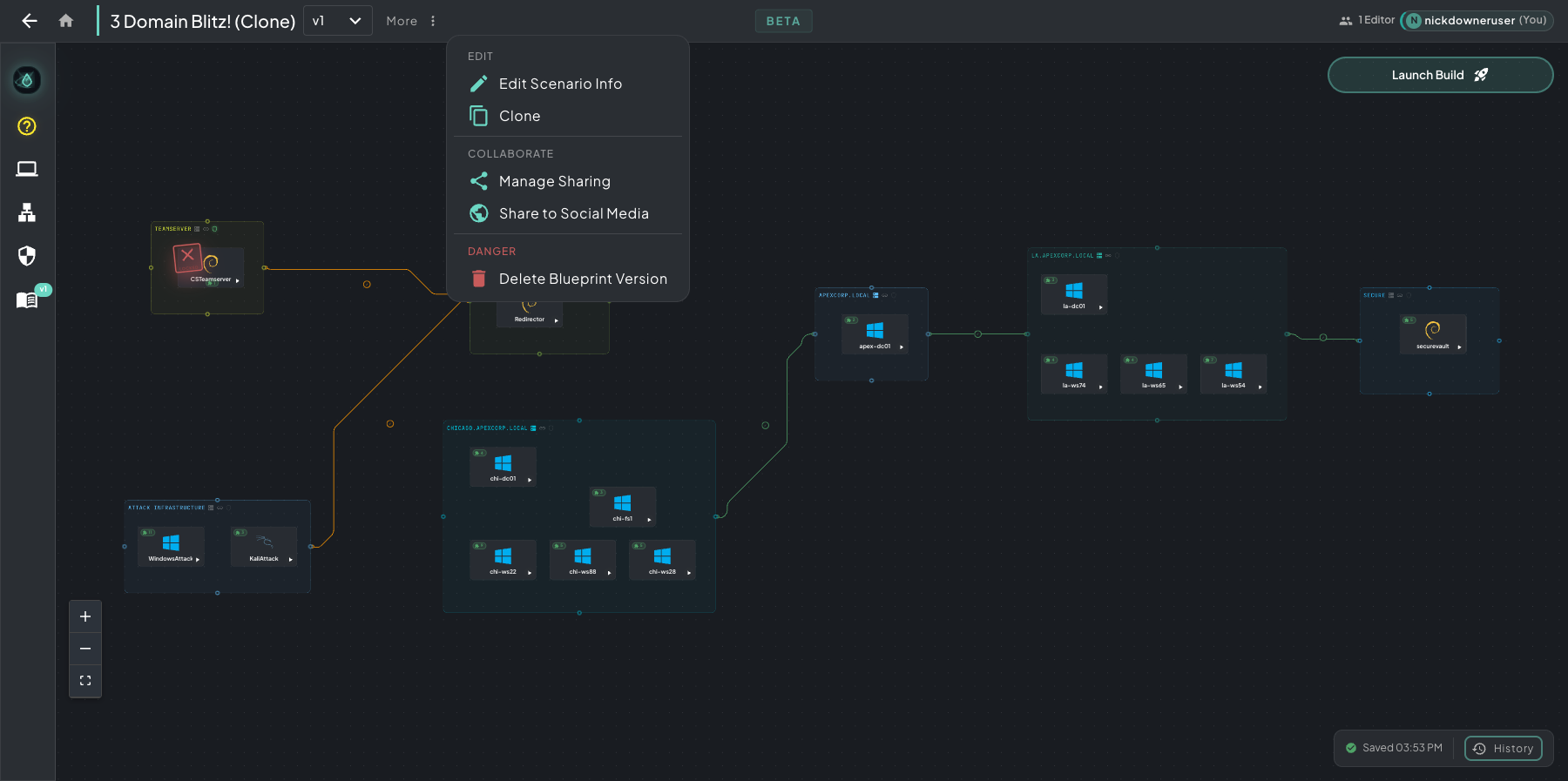The image size is (1568, 781).
Task: Click the connector midpoint before SECURE network
Action: pos(1323,338)
